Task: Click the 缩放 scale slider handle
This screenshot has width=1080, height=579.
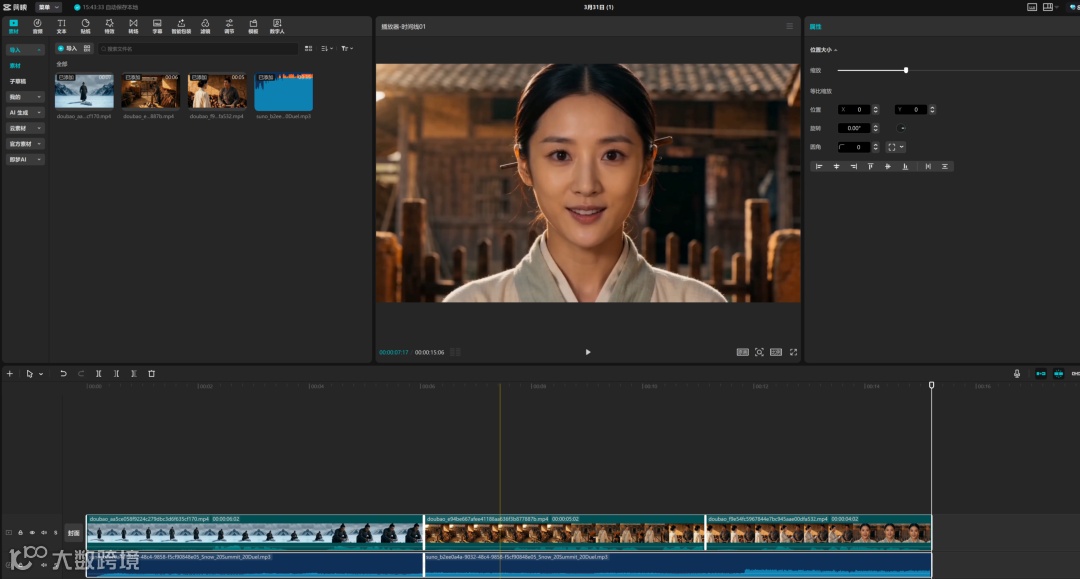Action: [x=906, y=70]
